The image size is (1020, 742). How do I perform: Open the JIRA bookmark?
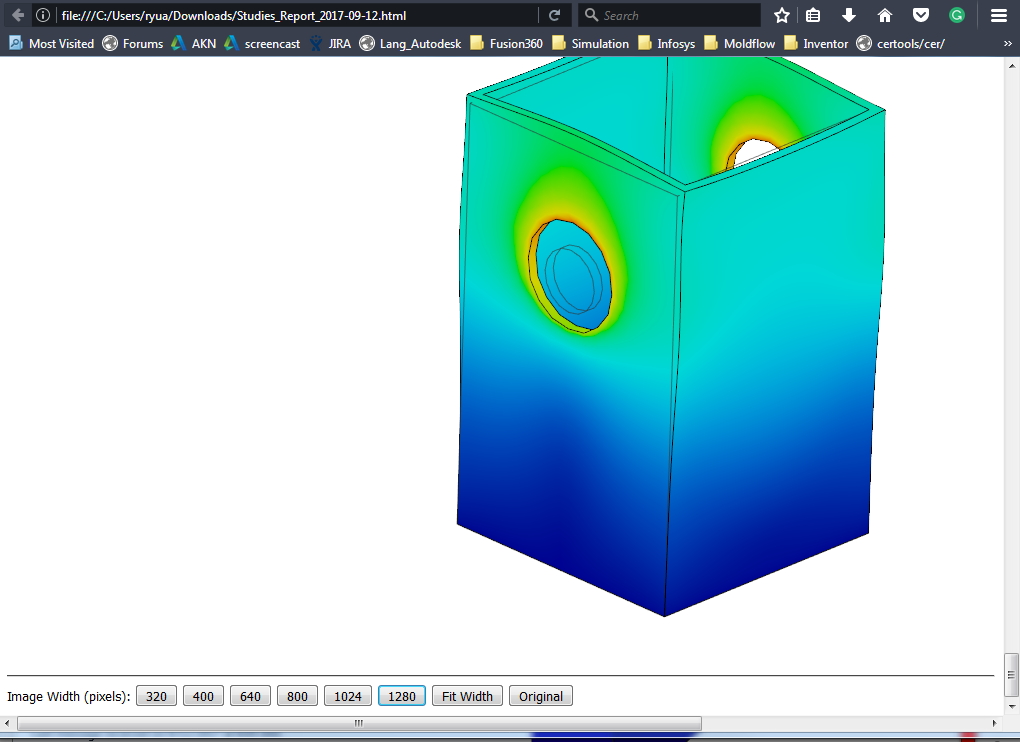coord(330,44)
